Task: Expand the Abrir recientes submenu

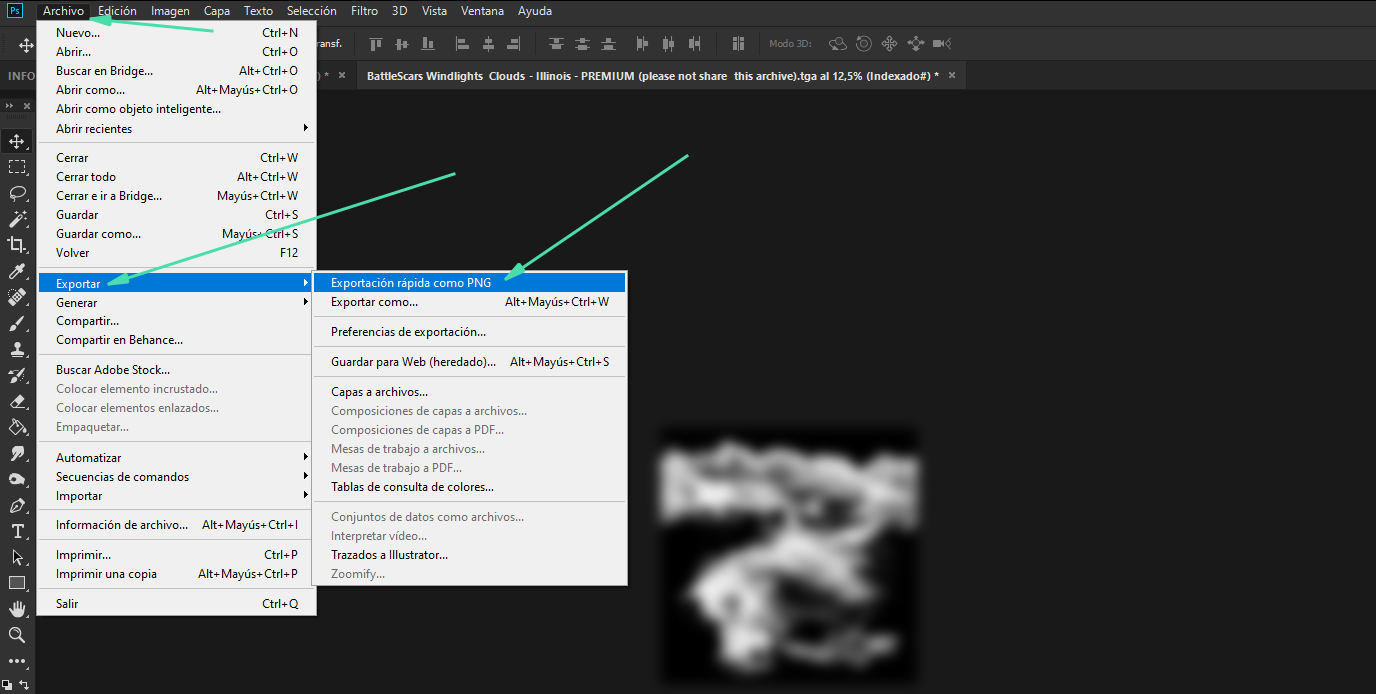Action: pos(177,128)
